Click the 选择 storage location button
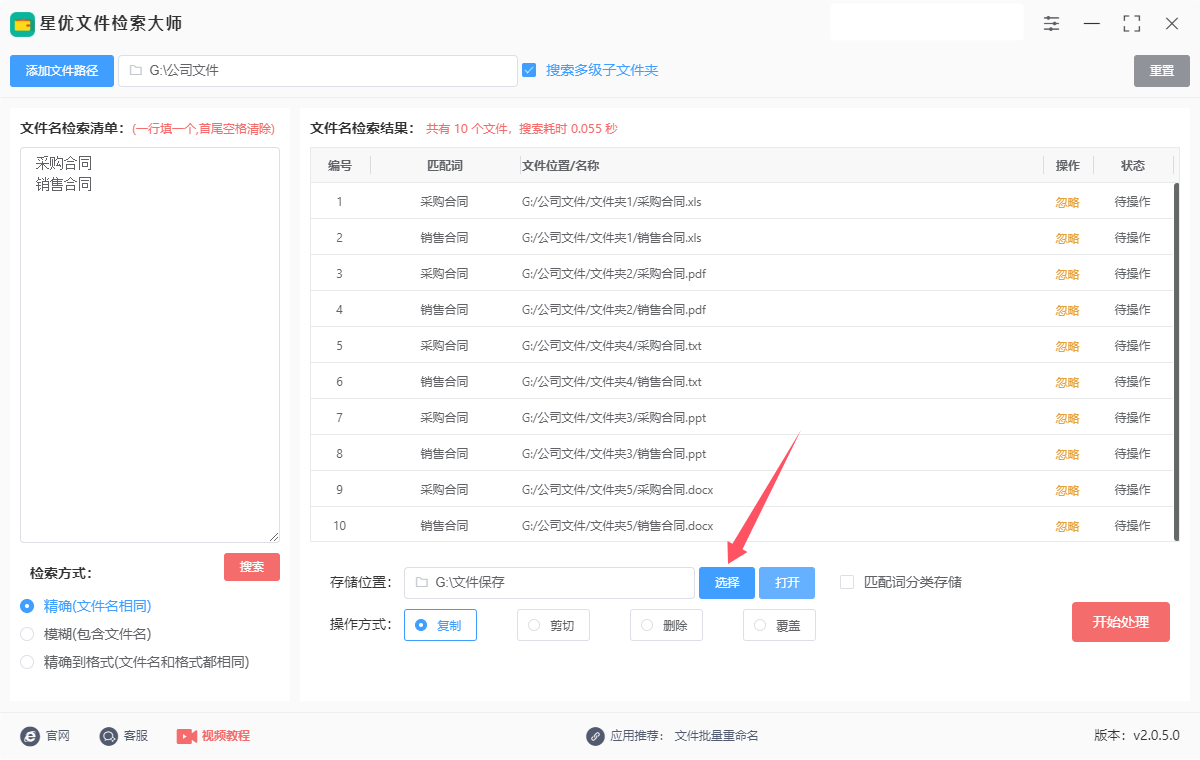Viewport: 1200px width, 760px height. (x=727, y=583)
